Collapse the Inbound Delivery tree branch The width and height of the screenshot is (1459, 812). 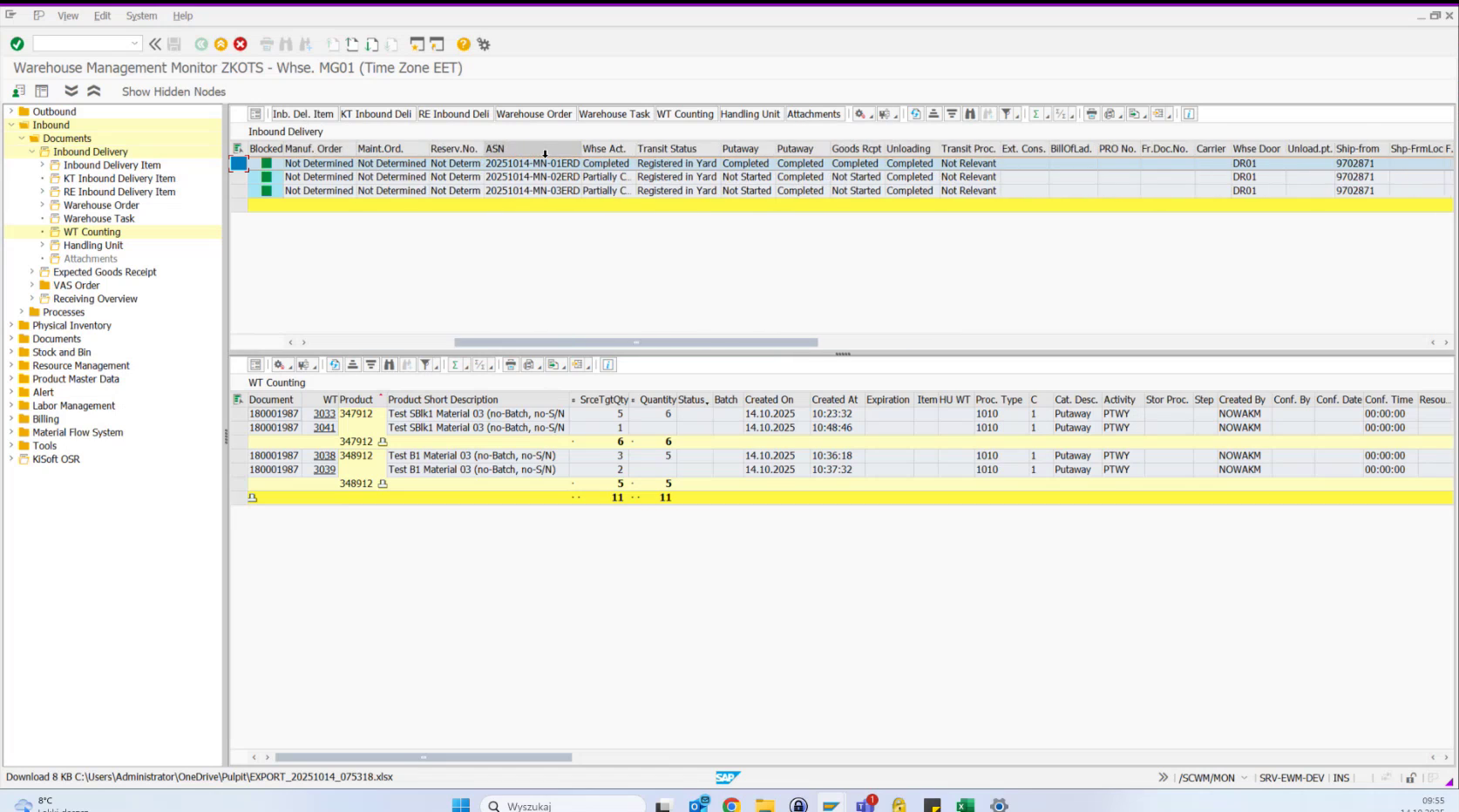[31, 151]
